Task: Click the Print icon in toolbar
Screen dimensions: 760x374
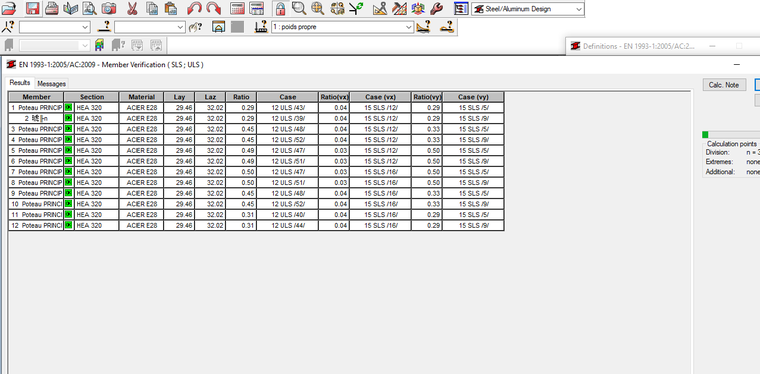Action: click(x=52, y=8)
